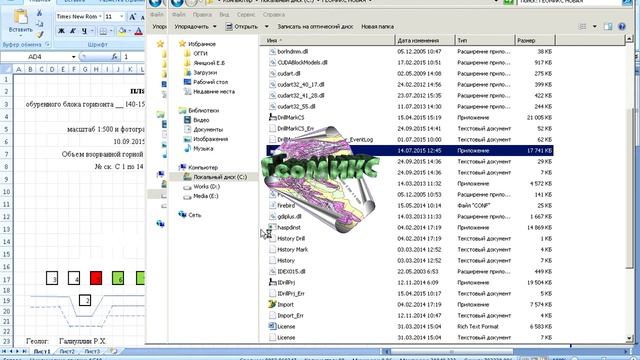
Task: Switch to the Лист3 sheet tab
Action: coord(92,351)
